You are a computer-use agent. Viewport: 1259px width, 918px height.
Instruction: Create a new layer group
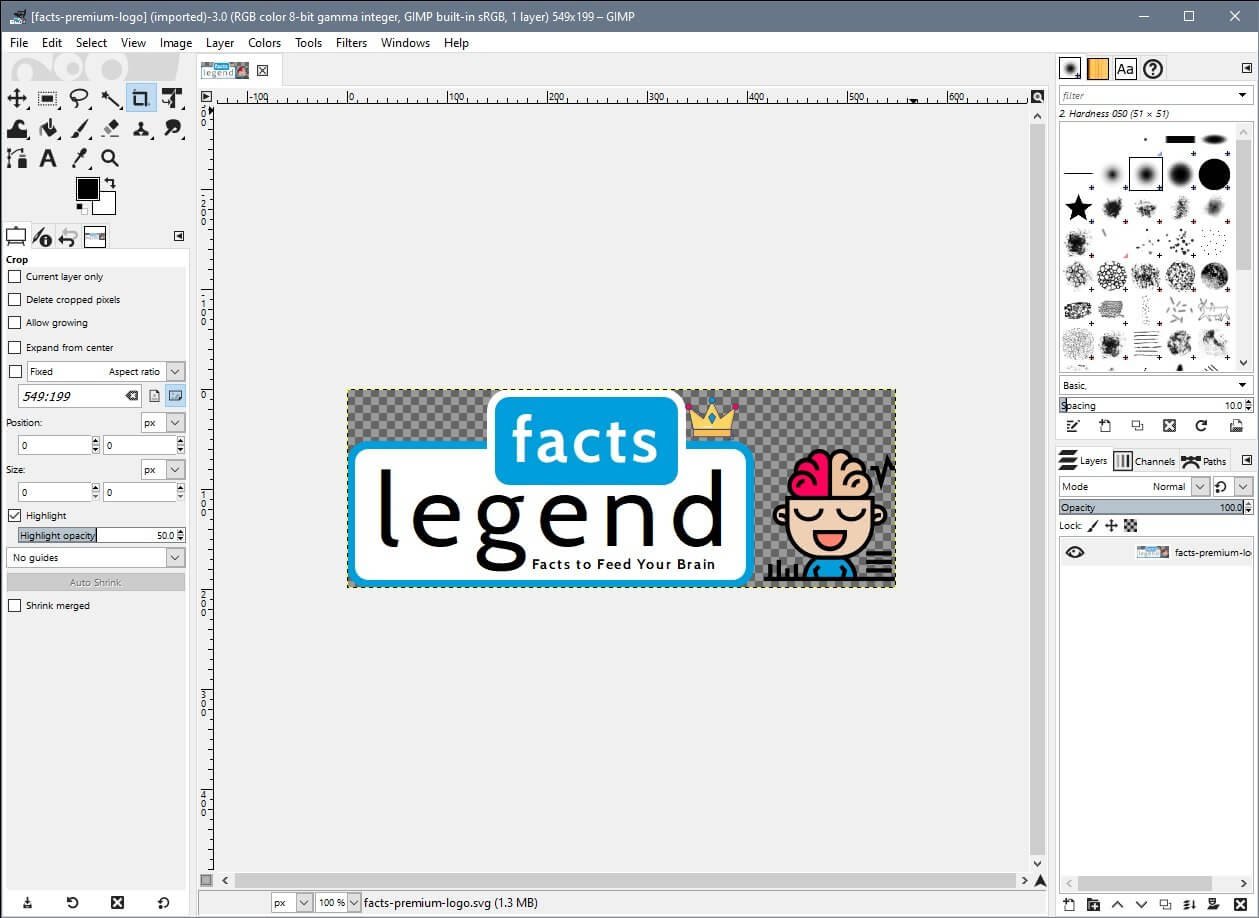[x=1093, y=905]
